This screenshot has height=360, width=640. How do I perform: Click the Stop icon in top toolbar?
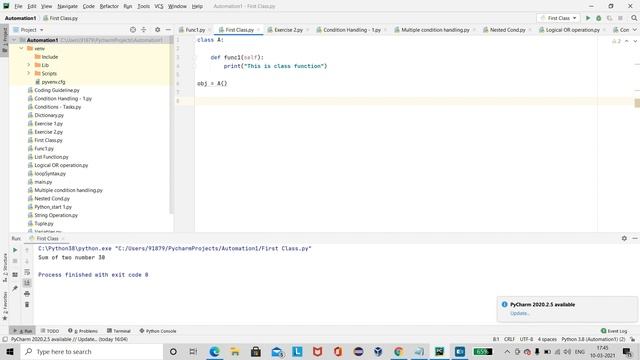[620, 18]
